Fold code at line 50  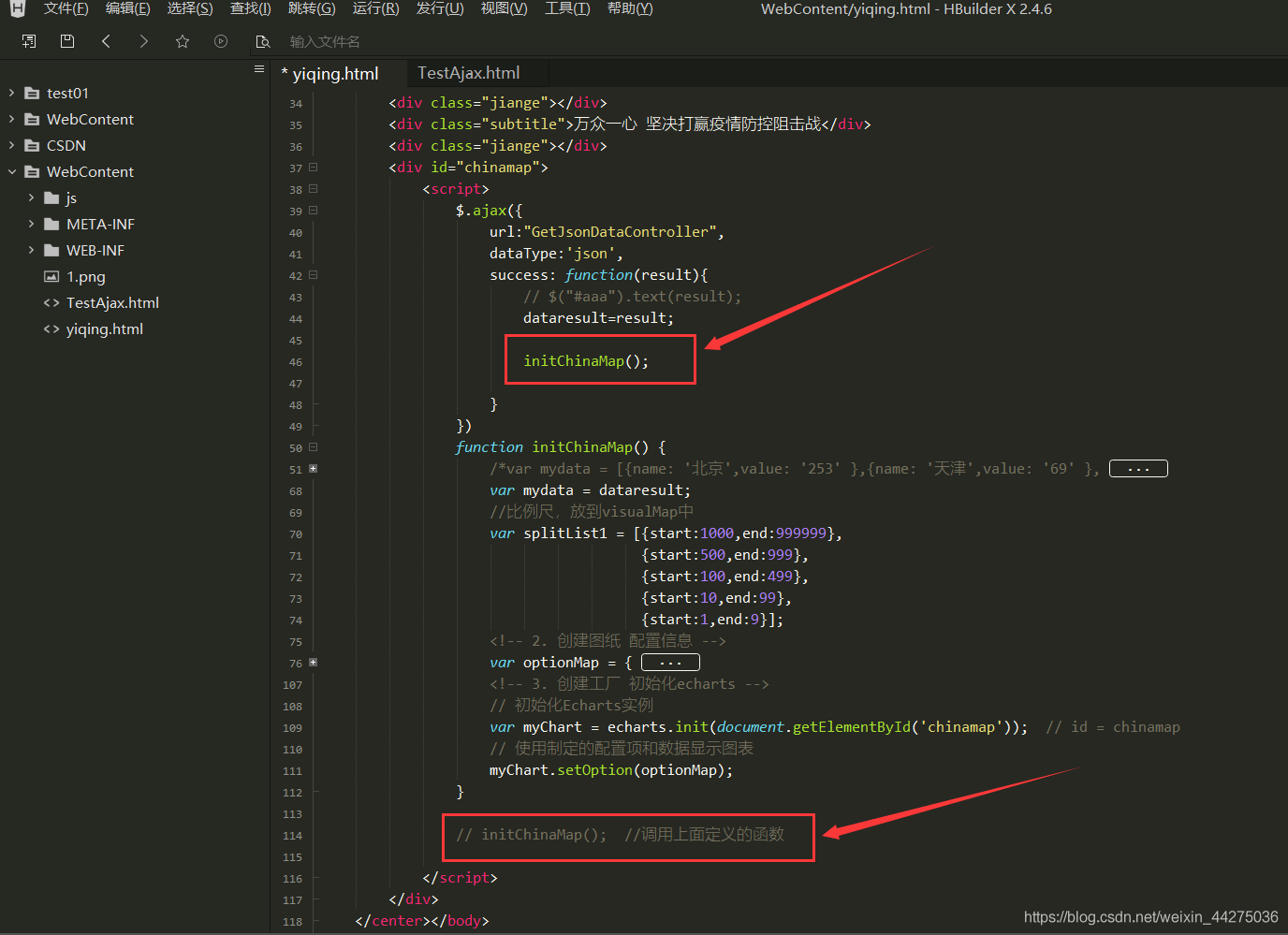coord(313,447)
